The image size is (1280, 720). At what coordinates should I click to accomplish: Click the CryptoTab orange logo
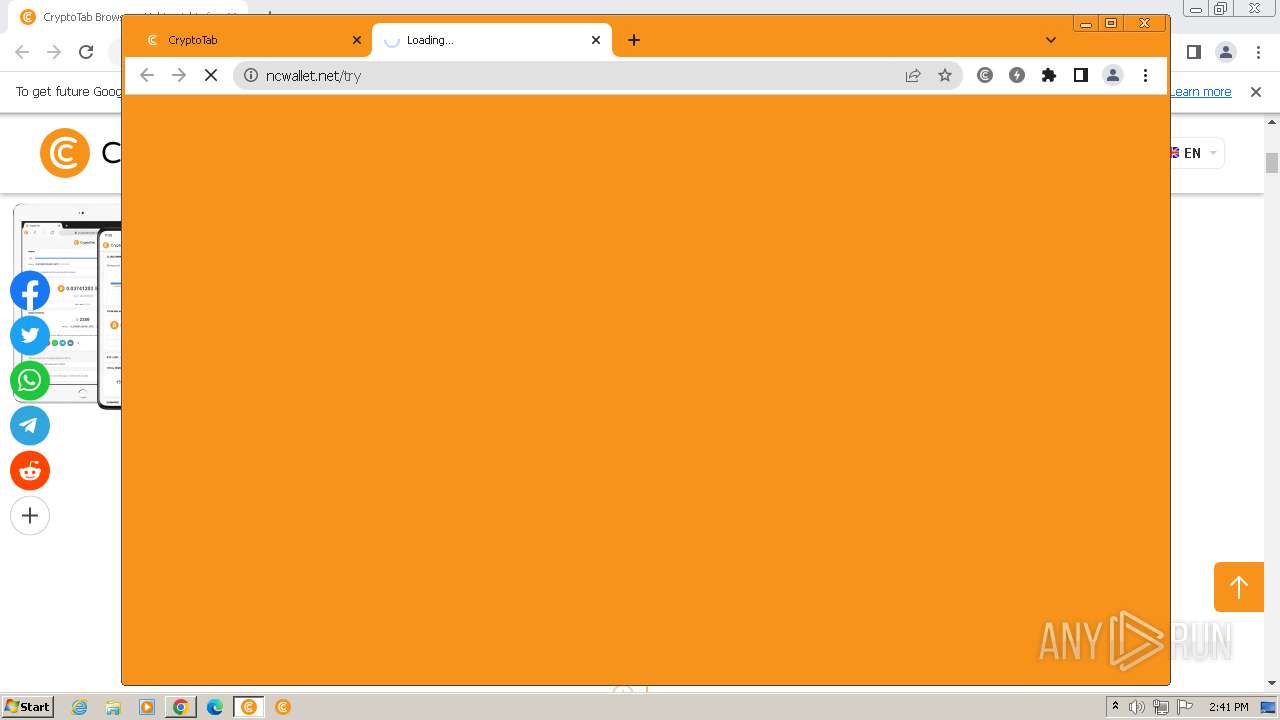[x=65, y=153]
